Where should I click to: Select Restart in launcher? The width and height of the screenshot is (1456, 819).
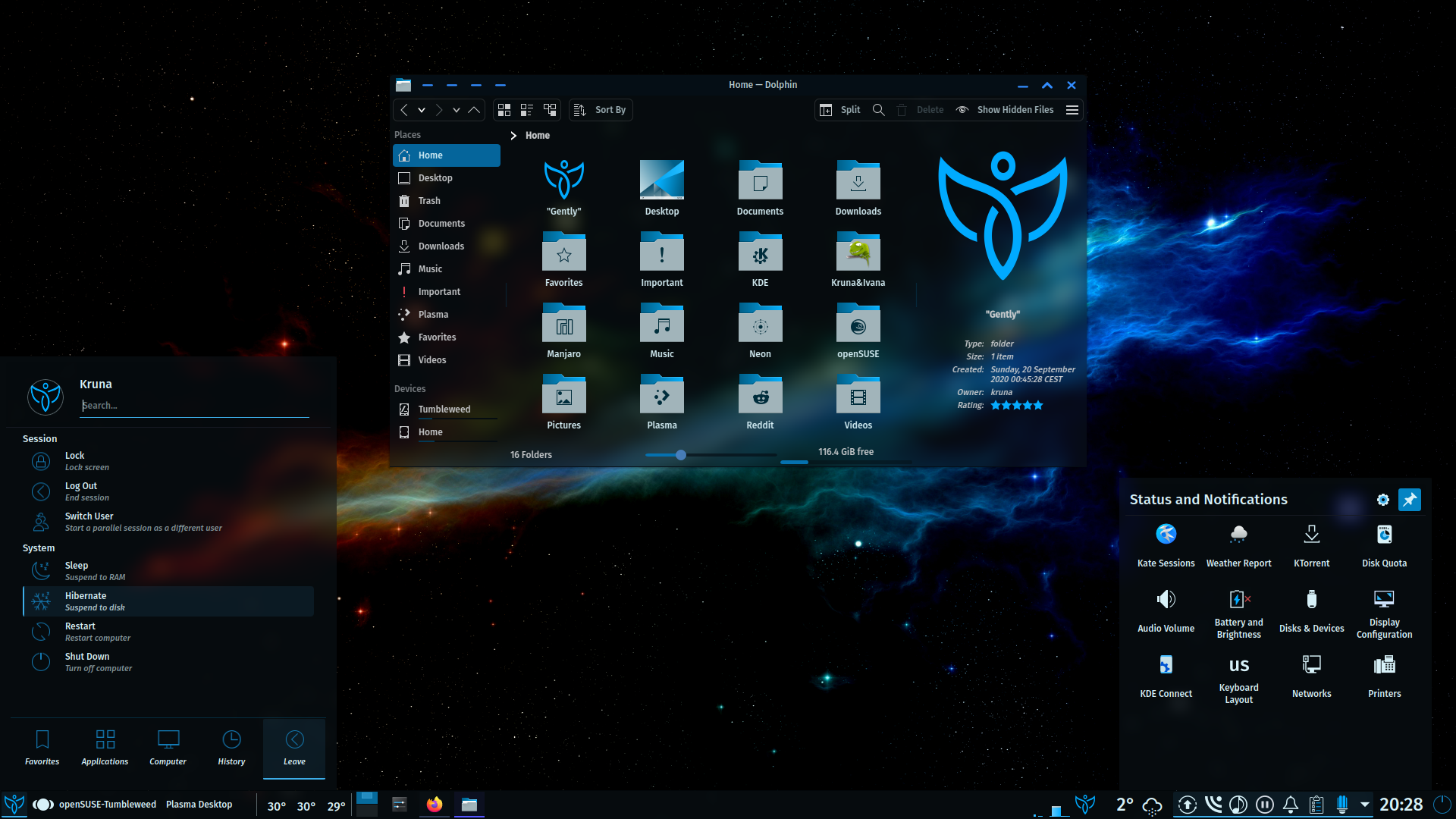(x=168, y=632)
